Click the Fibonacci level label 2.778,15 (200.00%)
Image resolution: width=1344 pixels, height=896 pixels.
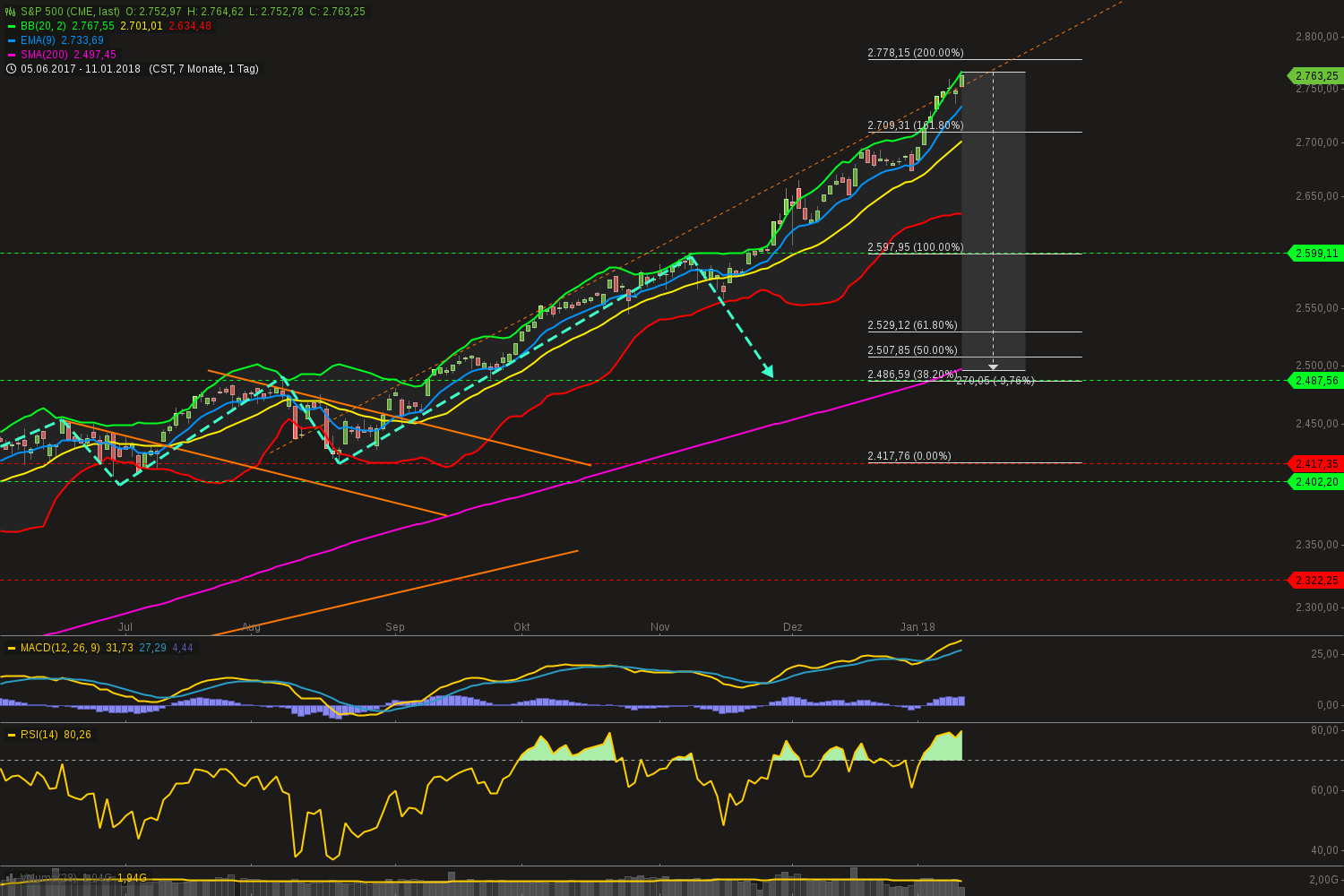click(914, 53)
